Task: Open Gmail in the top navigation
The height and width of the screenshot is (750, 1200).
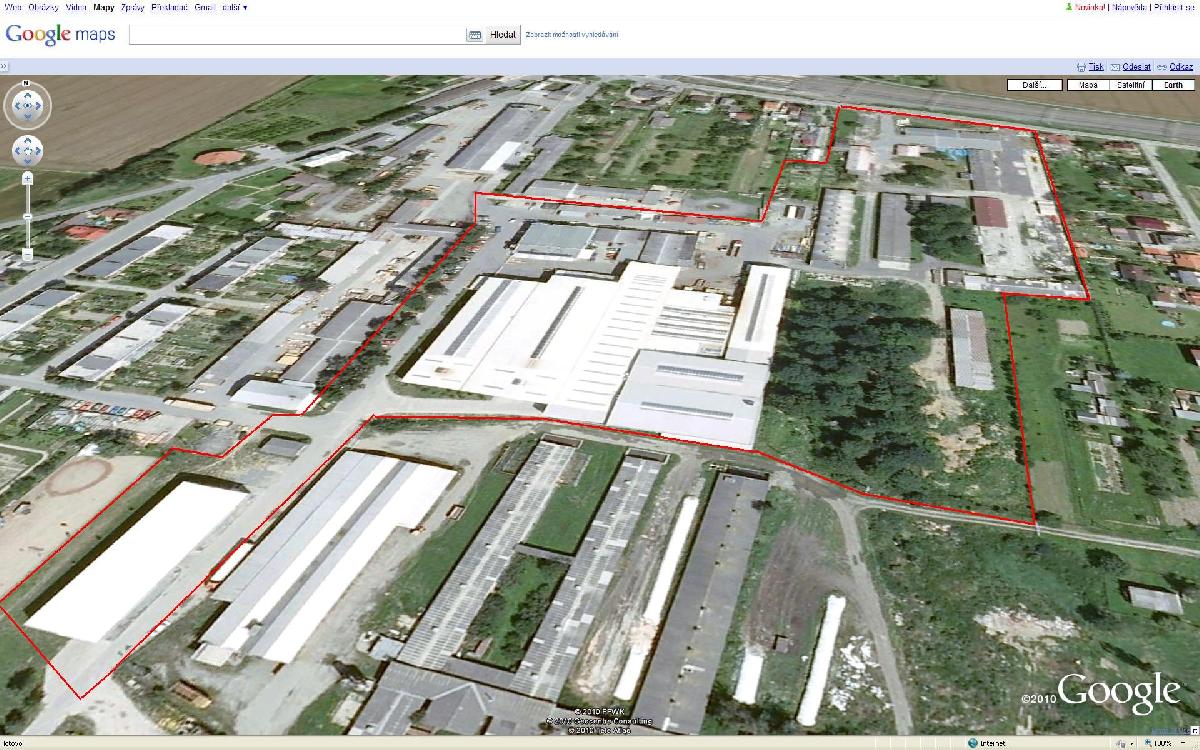Action: (205, 7)
